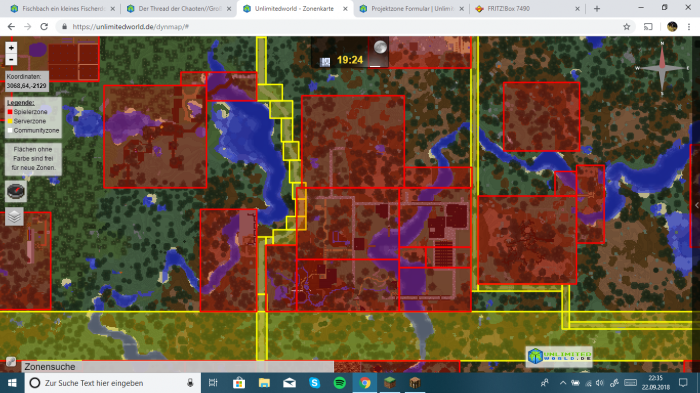Click the Zonensuche search field
Viewport: 700px width, 393px height.
(177, 367)
